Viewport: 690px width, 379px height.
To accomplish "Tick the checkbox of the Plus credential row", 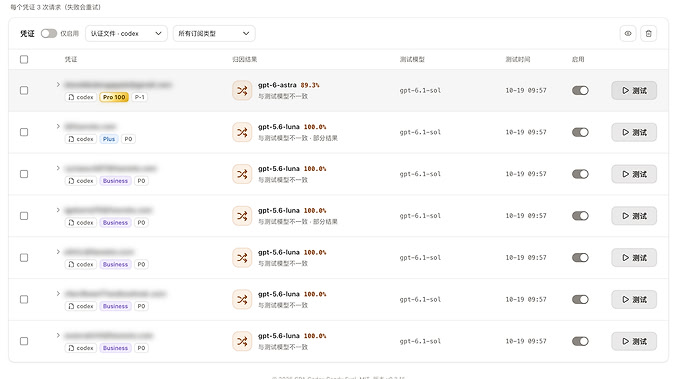I will 24,132.
